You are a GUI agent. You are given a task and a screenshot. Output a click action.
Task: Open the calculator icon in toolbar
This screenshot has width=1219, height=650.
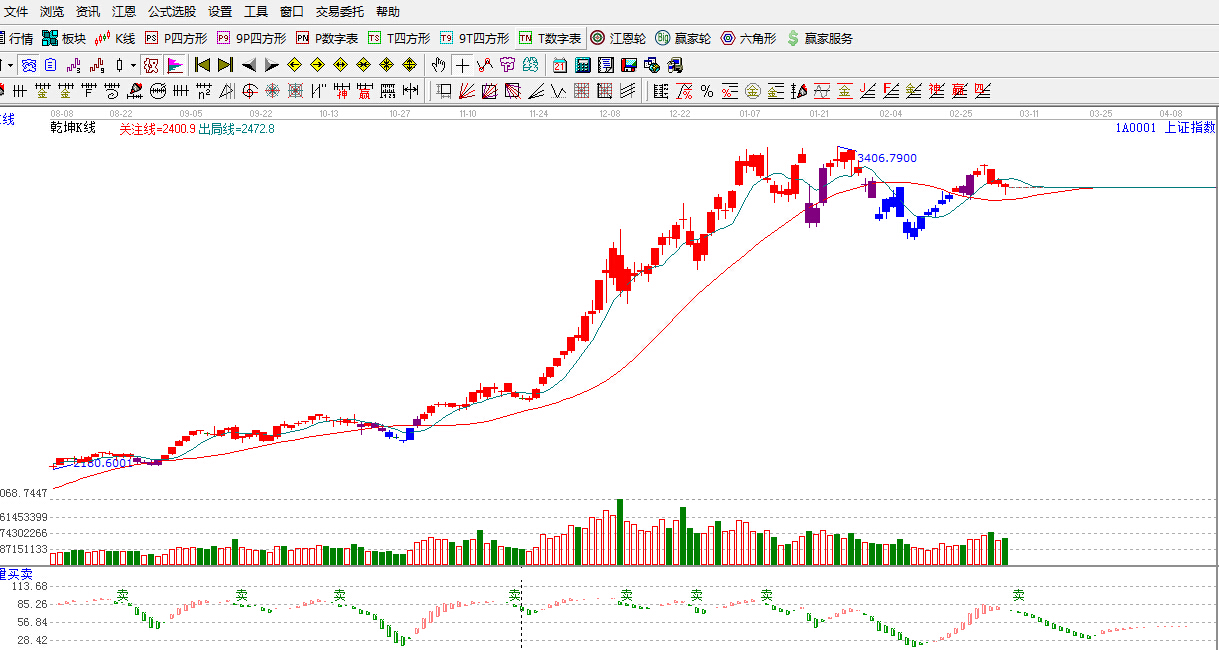tap(582, 65)
